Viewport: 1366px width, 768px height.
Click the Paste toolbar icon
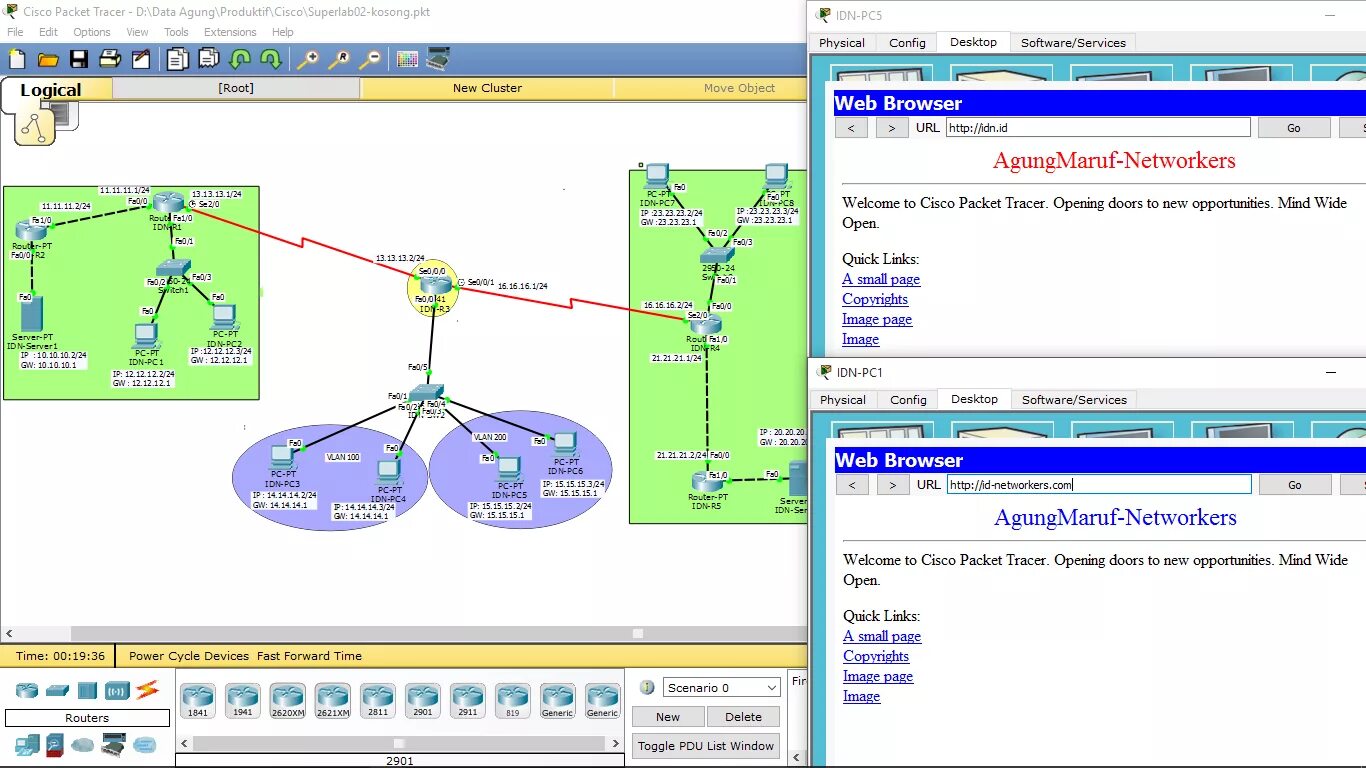(x=208, y=60)
